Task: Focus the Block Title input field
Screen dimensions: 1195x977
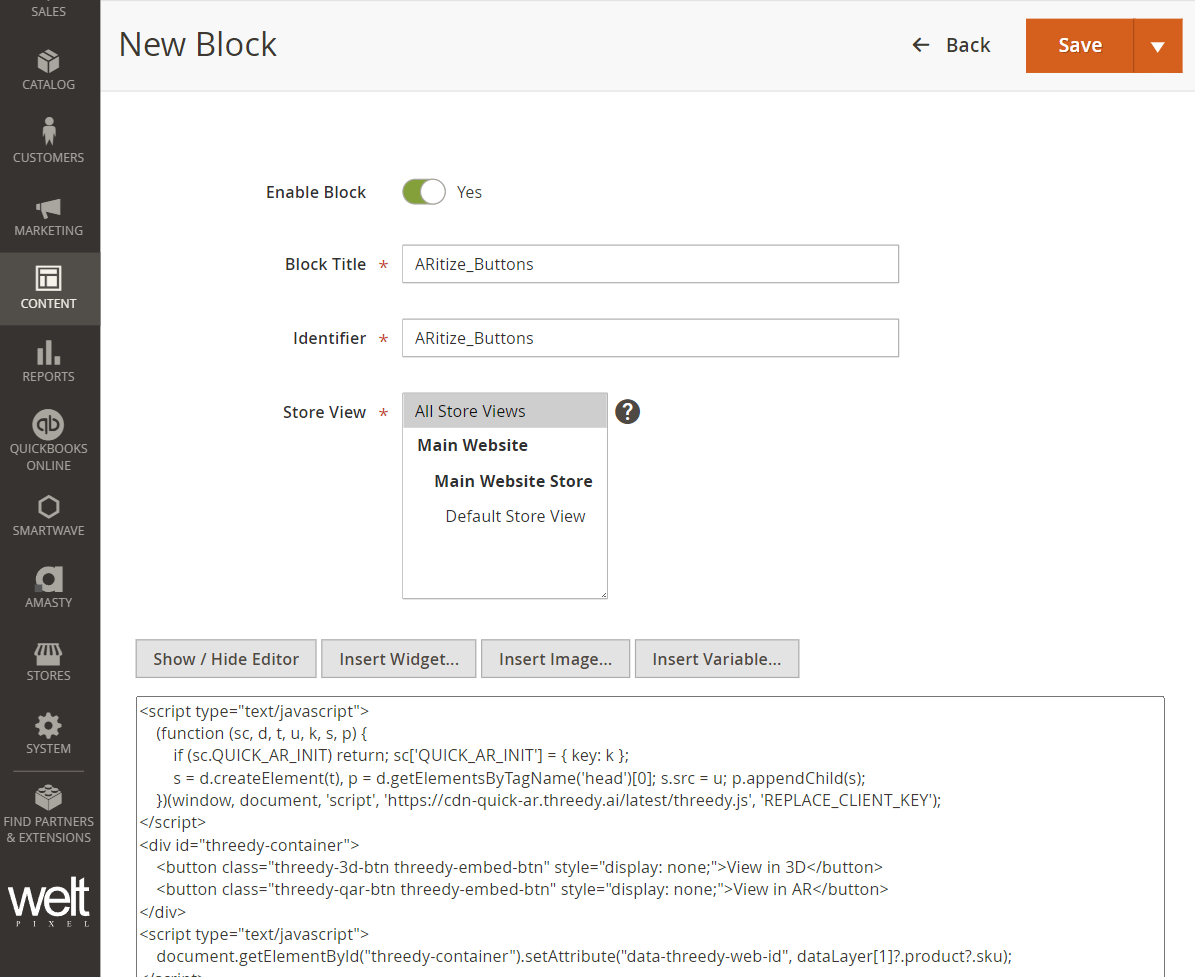Action: tap(650, 264)
